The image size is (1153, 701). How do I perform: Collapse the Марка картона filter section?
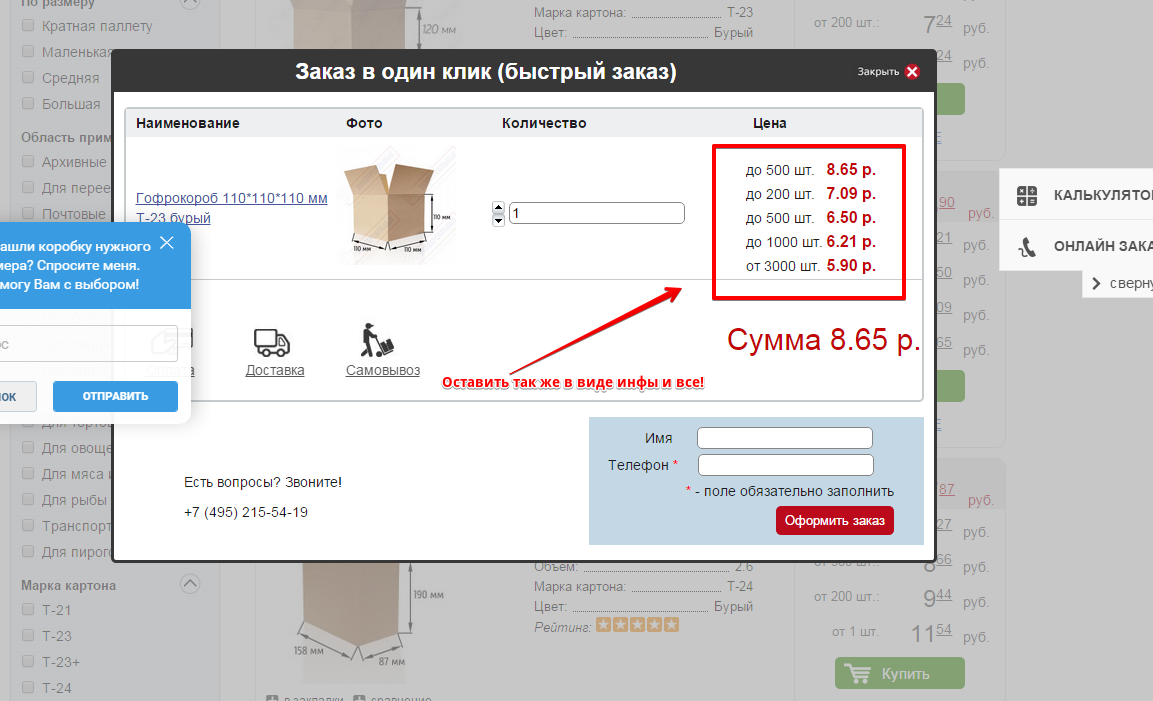(x=189, y=584)
